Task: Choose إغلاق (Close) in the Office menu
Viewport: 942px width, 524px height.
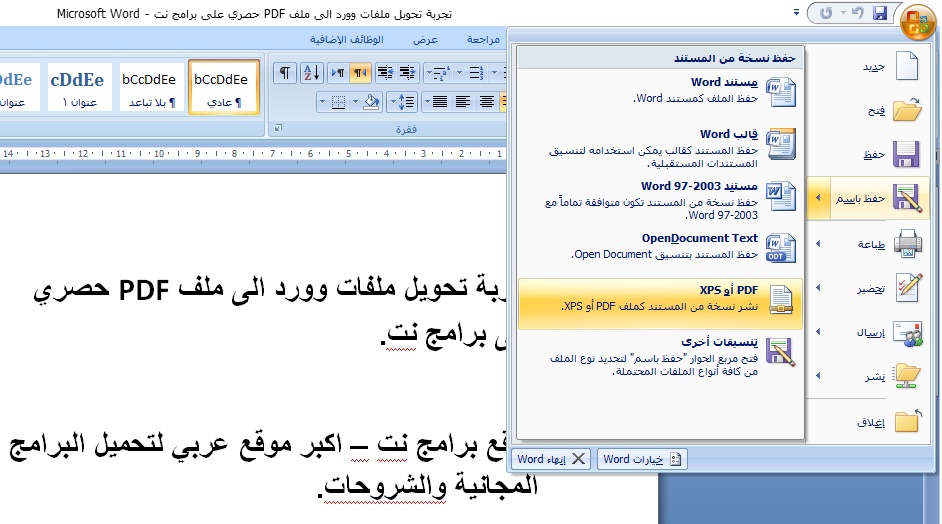Action: click(x=869, y=422)
